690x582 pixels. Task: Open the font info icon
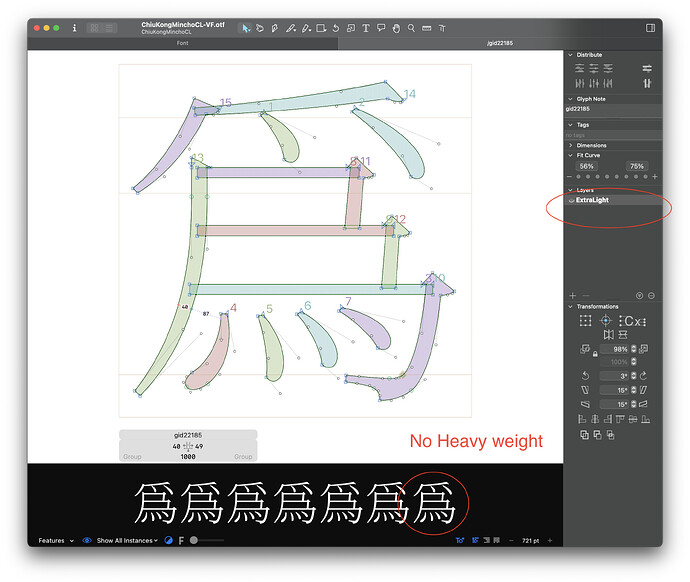tap(74, 28)
